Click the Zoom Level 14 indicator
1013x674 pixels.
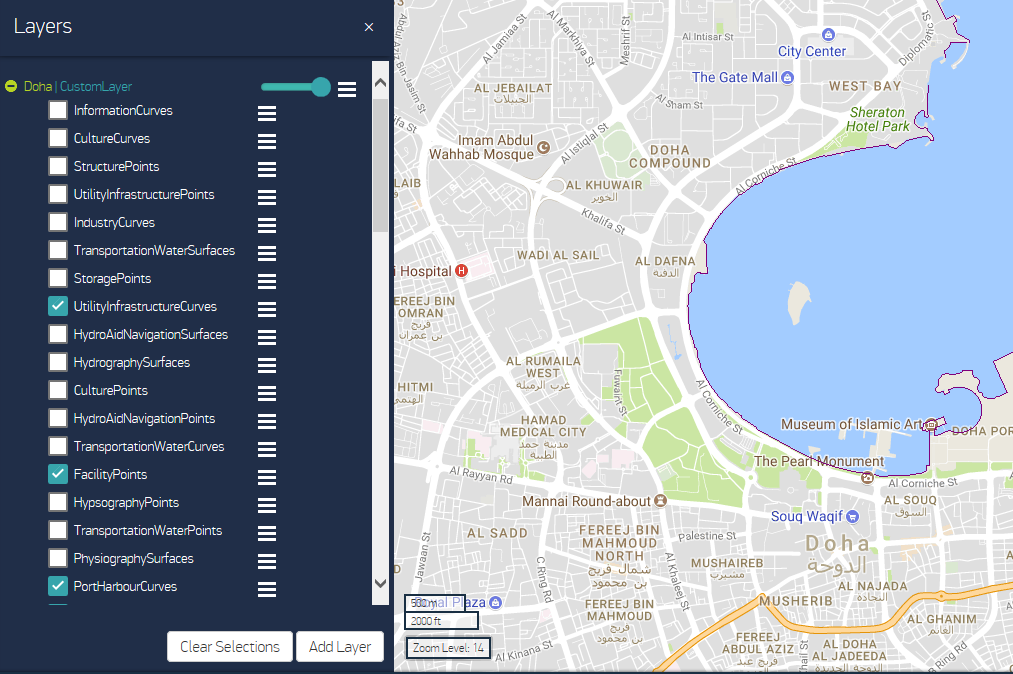pyautogui.click(x=448, y=648)
